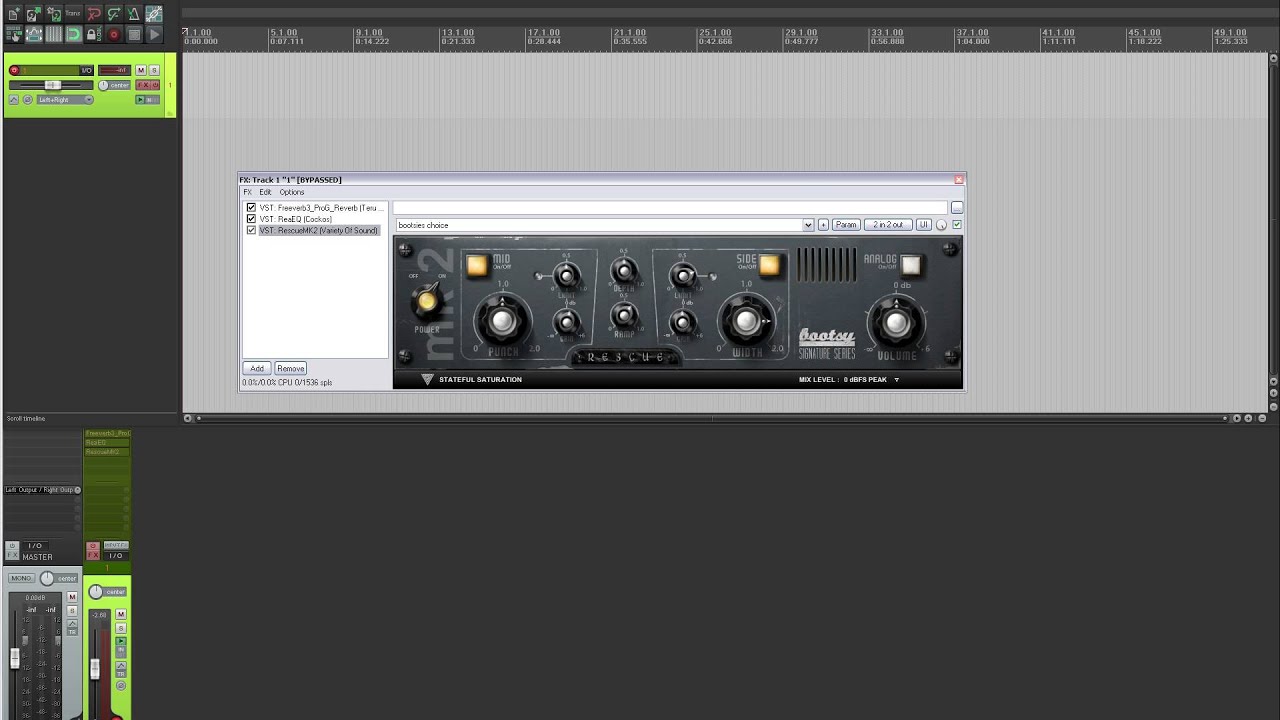The height and width of the screenshot is (720, 1280).
Task: Click the FX comment input field
Action: [x=670, y=208]
